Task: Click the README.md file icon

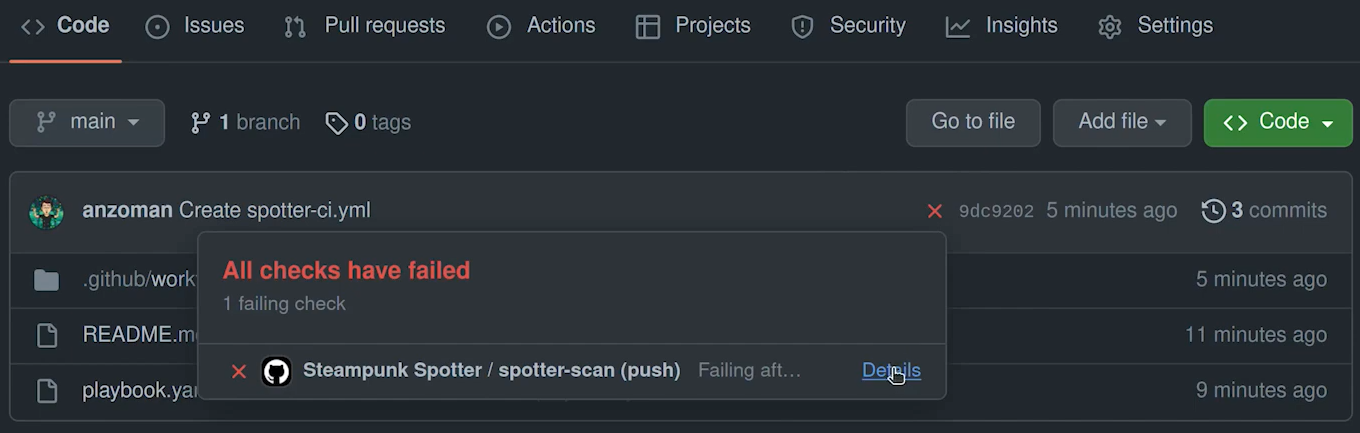Action: click(46, 335)
